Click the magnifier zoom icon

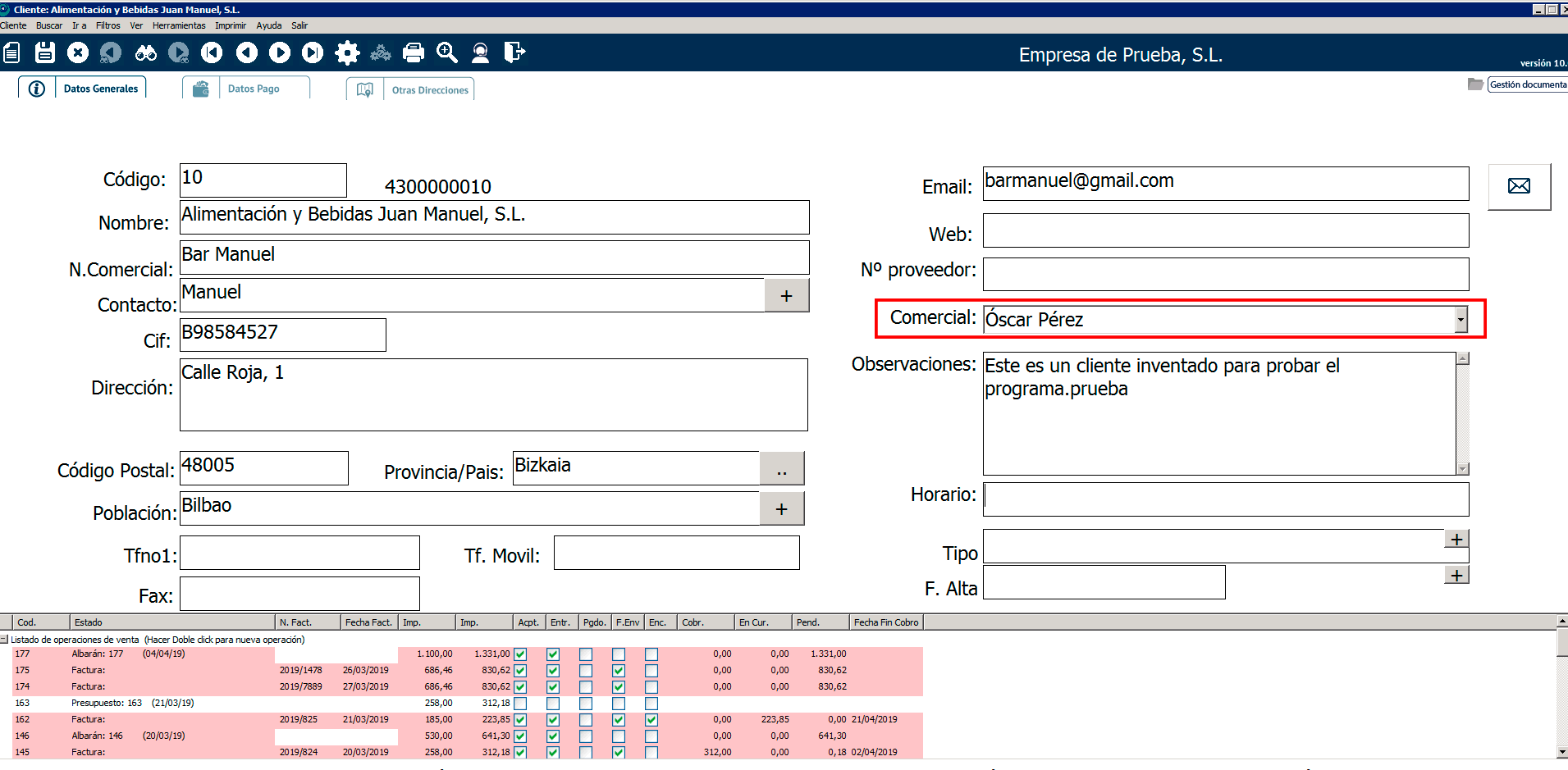pyautogui.click(x=447, y=53)
